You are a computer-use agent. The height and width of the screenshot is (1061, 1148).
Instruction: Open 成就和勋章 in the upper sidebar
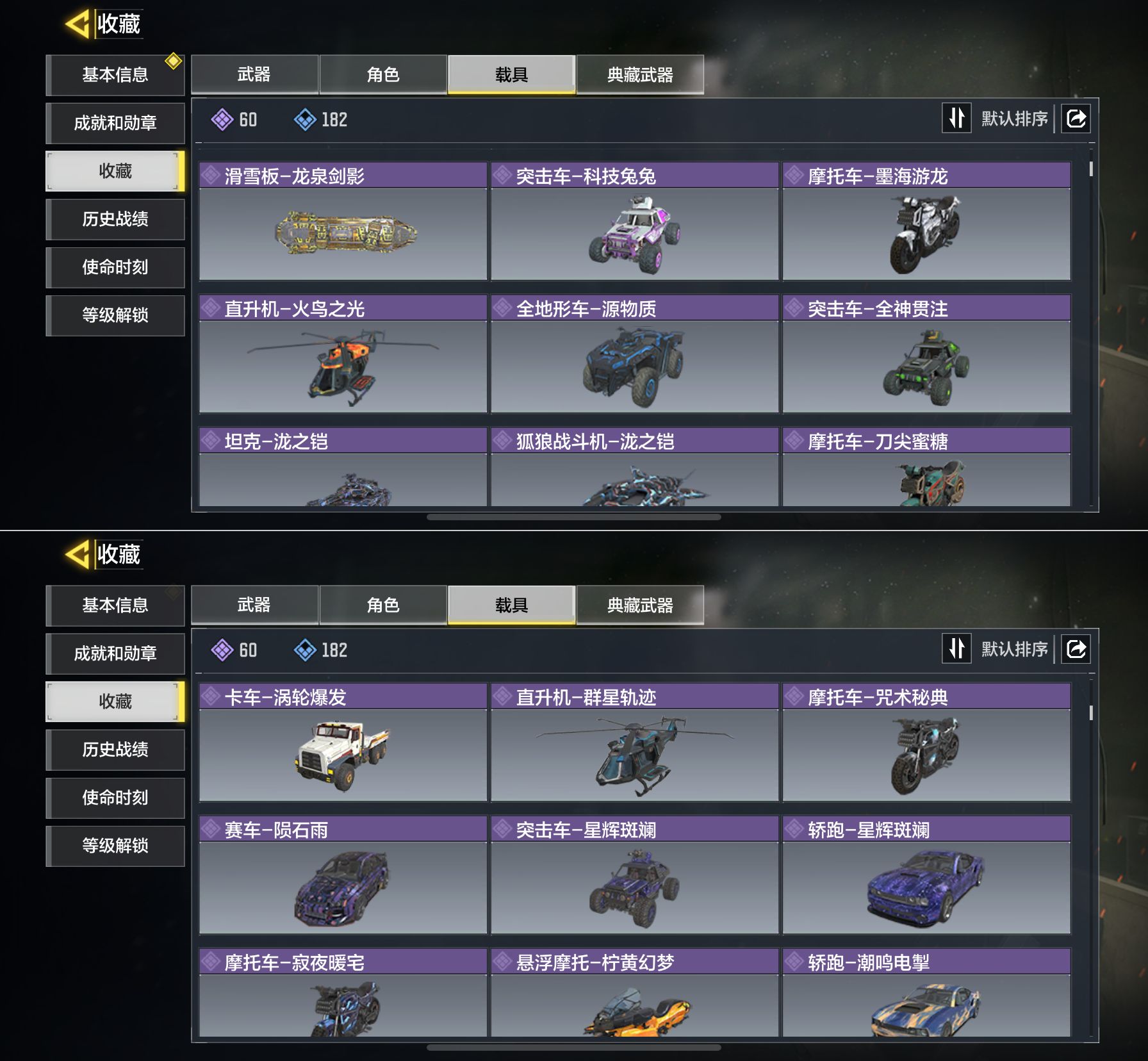click(115, 123)
